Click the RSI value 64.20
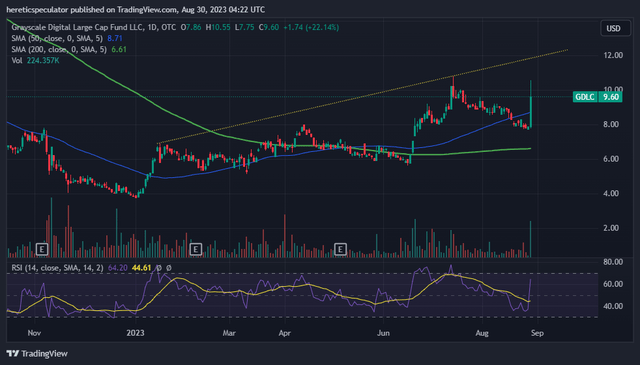 [x=118, y=268]
